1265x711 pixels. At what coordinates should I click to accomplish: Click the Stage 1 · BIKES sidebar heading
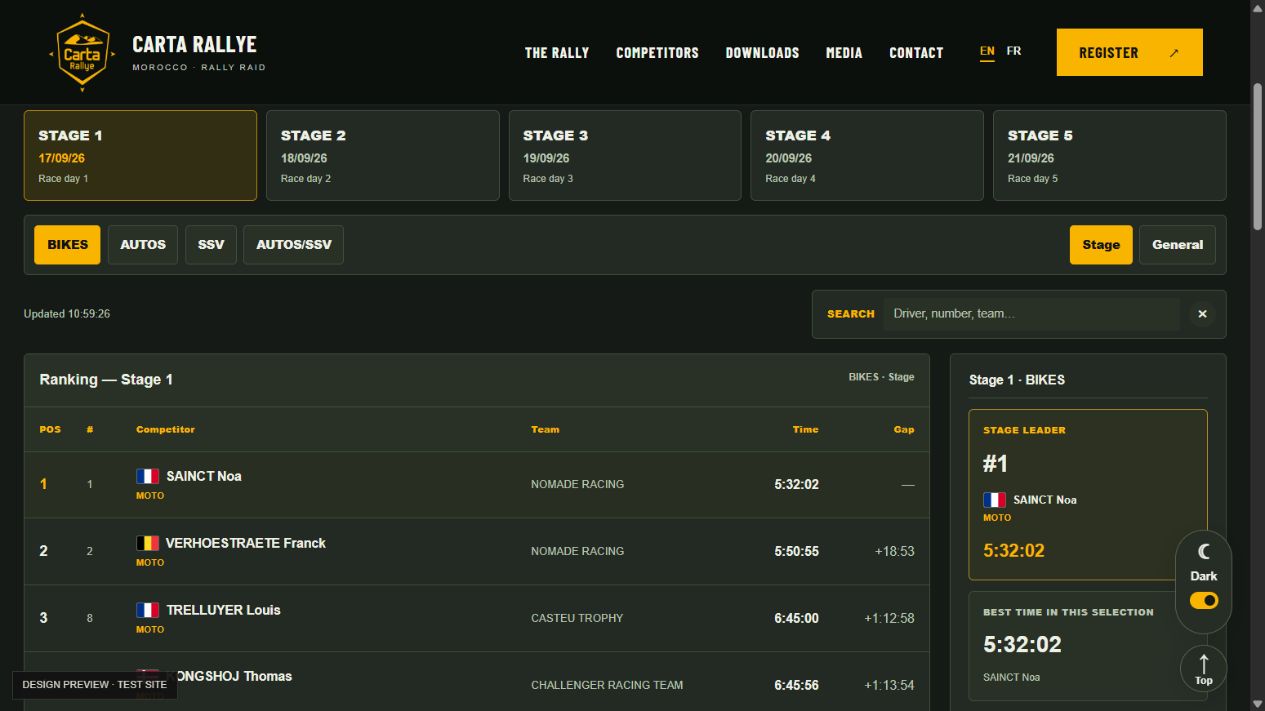pyautogui.click(x=1017, y=380)
